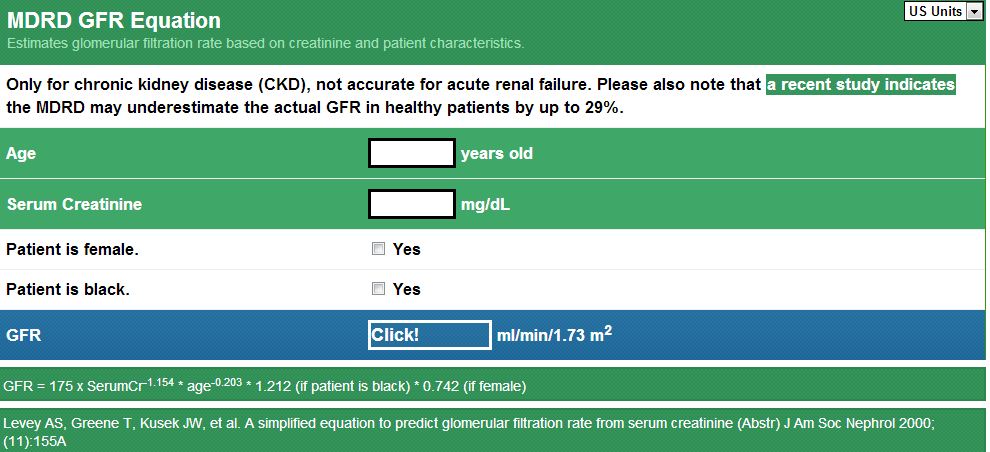Click the 'Patient is black.' label
The height and width of the screenshot is (452, 990).
pyautogui.click(x=68, y=289)
